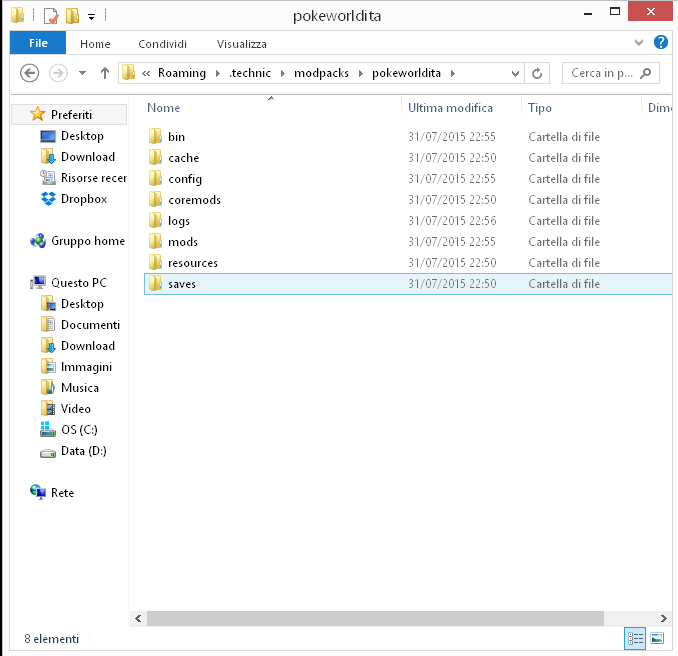This screenshot has height=656, width=678.
Task: Expand the arrow after .technic breadcrumb
Action: [283, 74]
